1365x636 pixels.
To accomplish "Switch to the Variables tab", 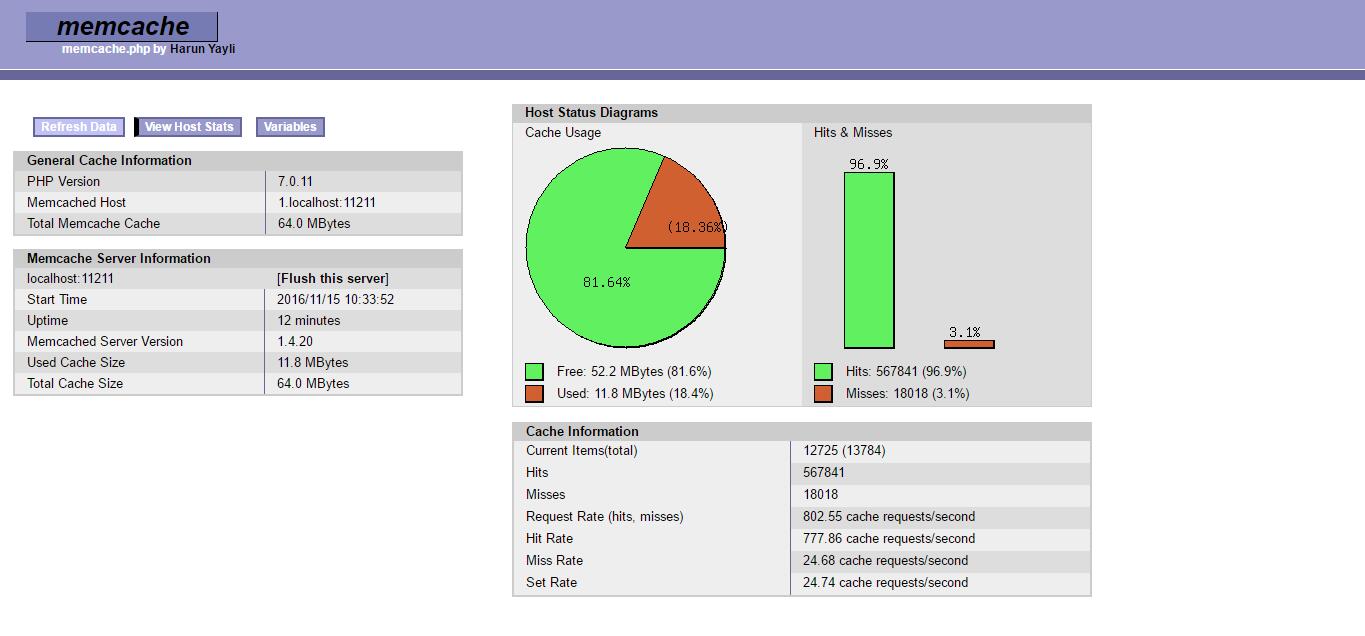I will (290, 127).
